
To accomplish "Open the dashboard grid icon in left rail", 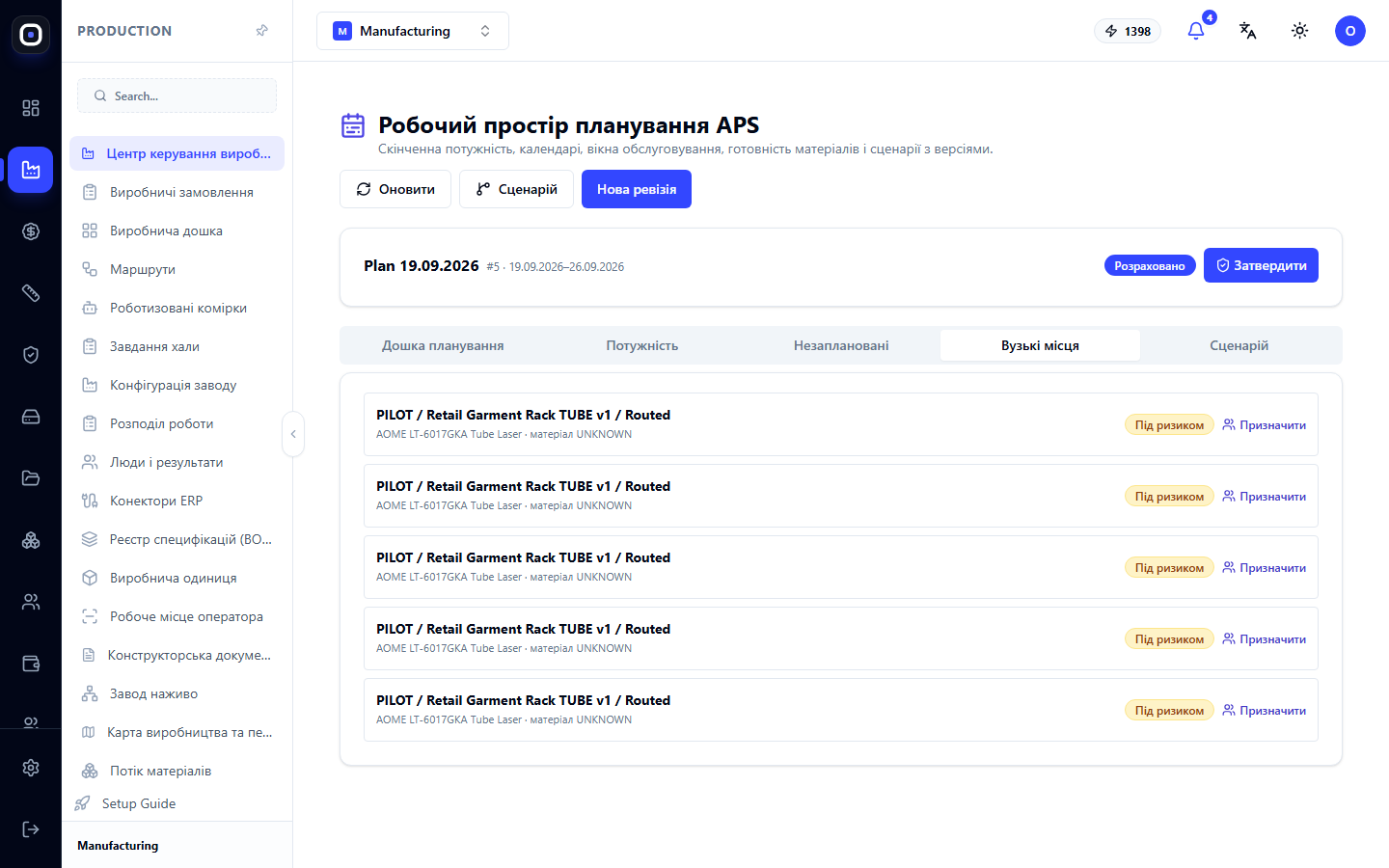I will click(x=31, y=108).
